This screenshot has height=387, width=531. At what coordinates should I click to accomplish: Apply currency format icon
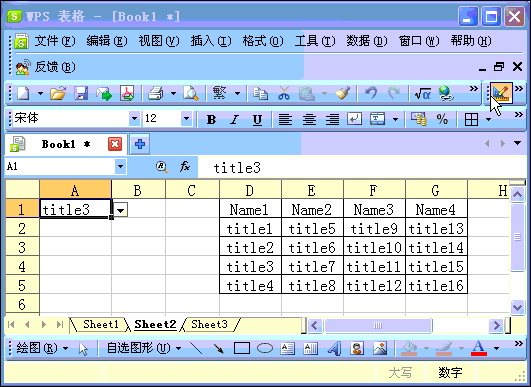coord(419,119)
